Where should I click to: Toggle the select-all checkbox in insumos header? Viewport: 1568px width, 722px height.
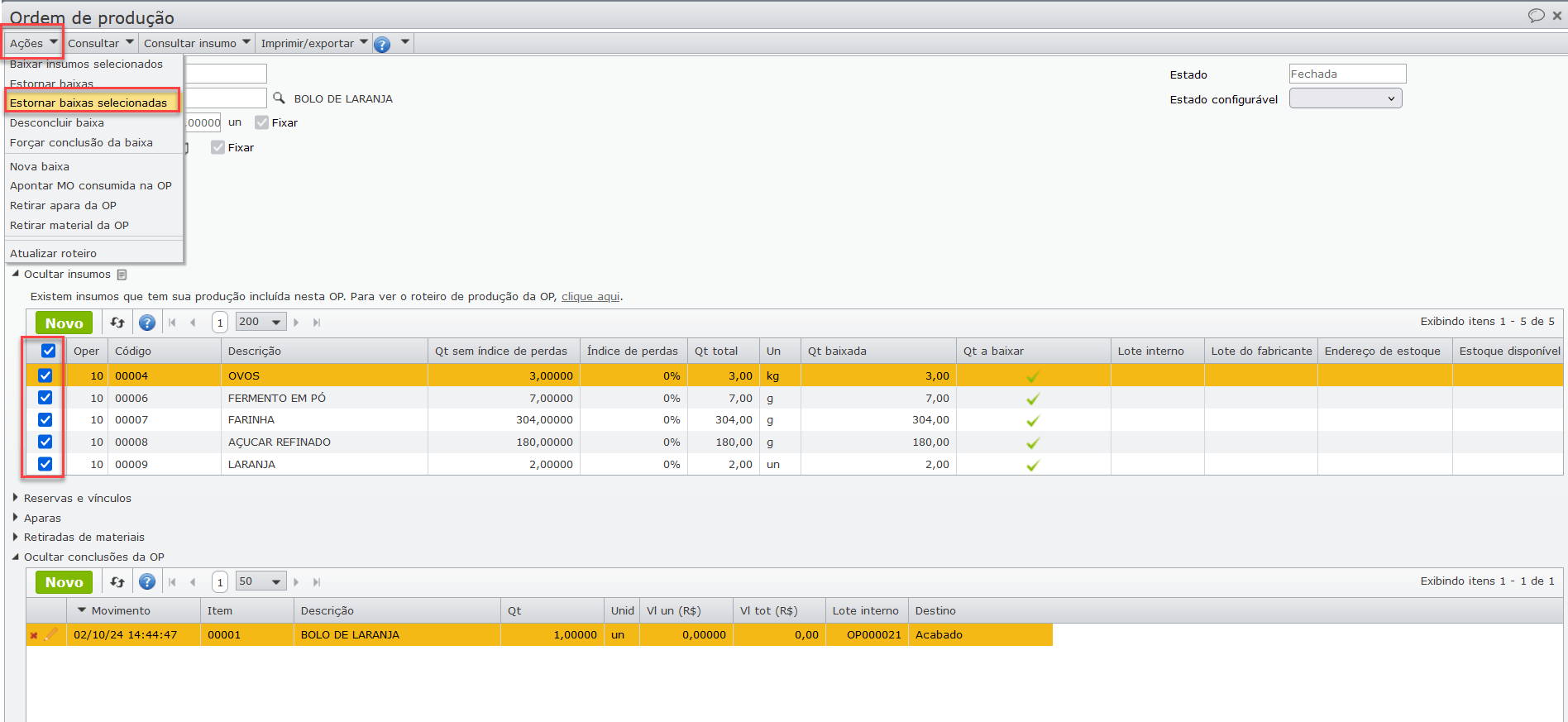tap(49, 351)
